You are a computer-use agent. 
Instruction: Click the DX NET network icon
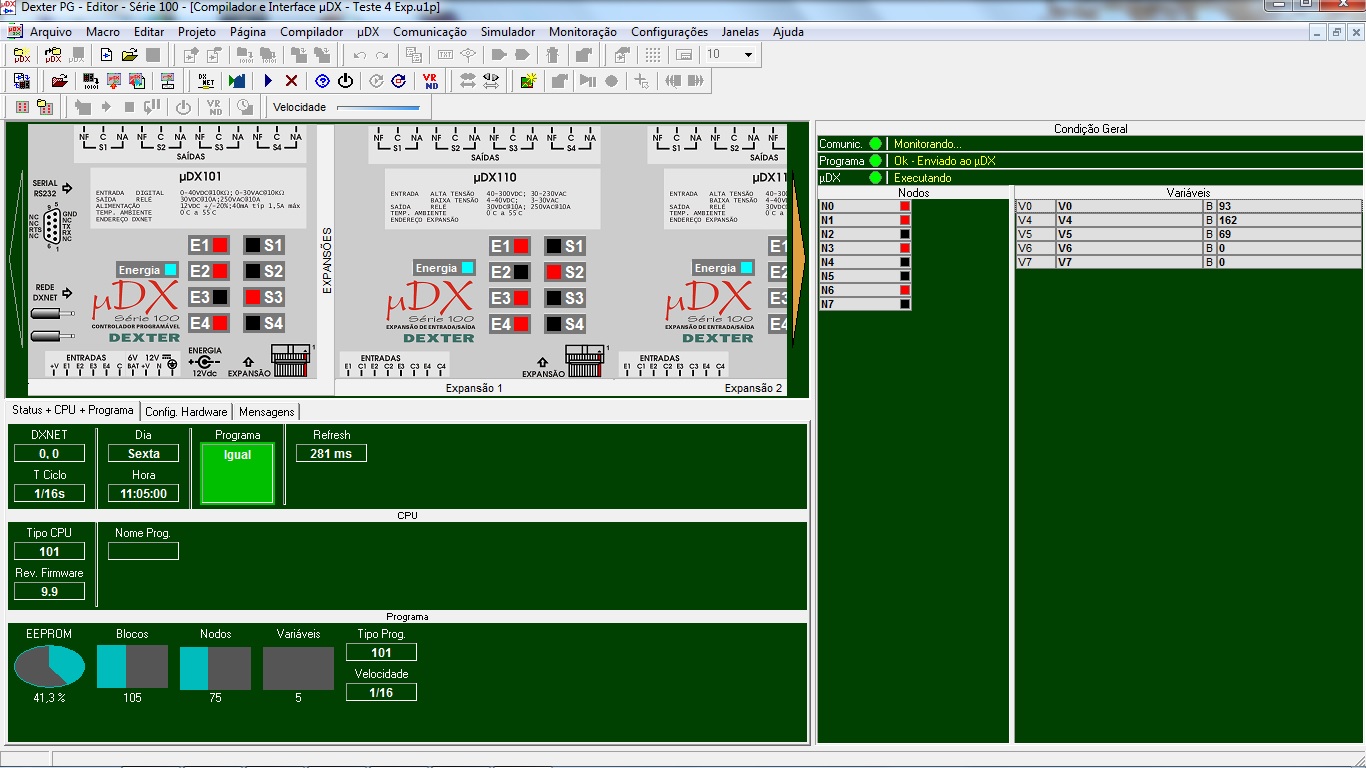pos(206,81)
